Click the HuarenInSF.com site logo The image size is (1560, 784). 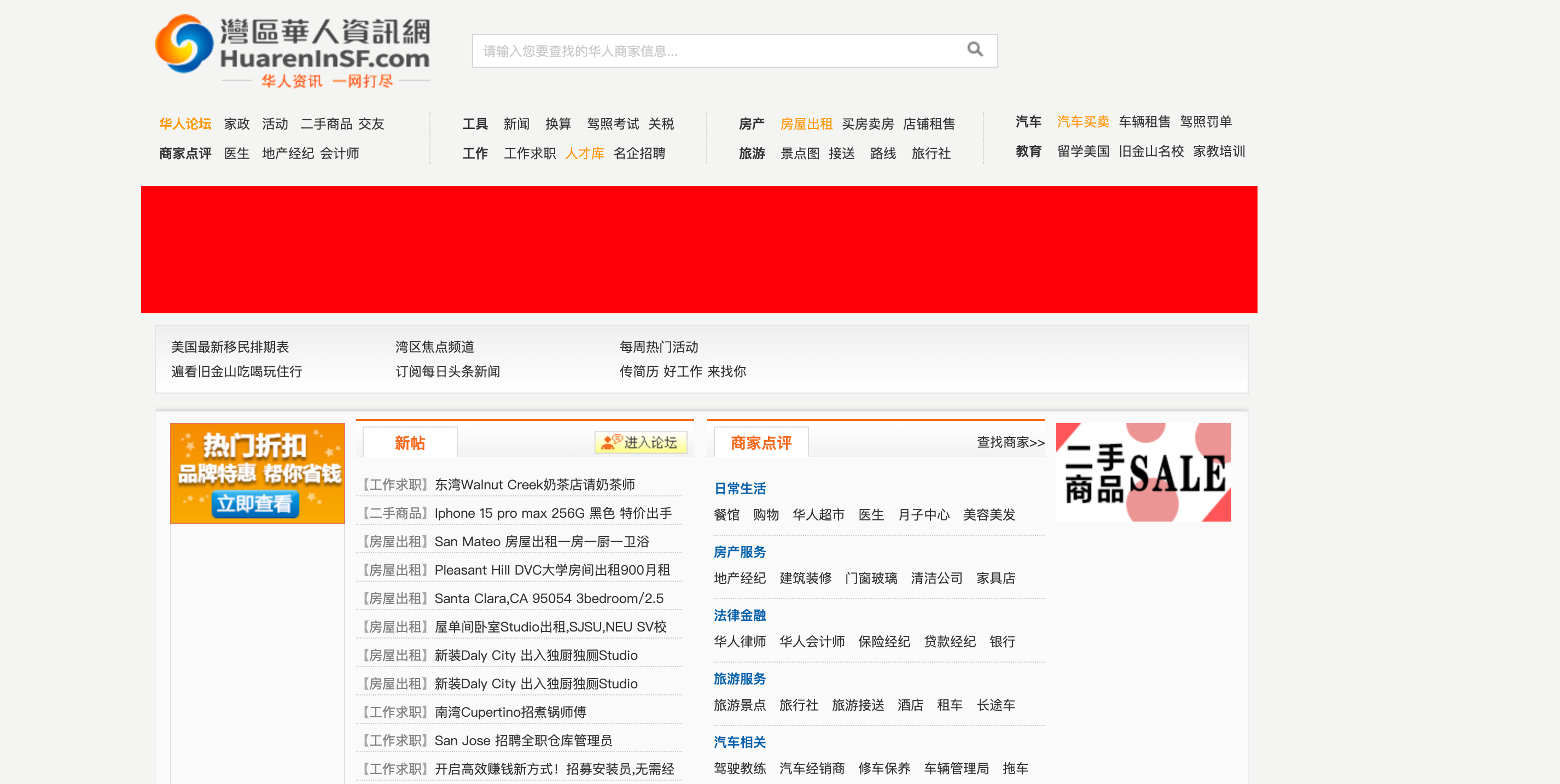293,51
